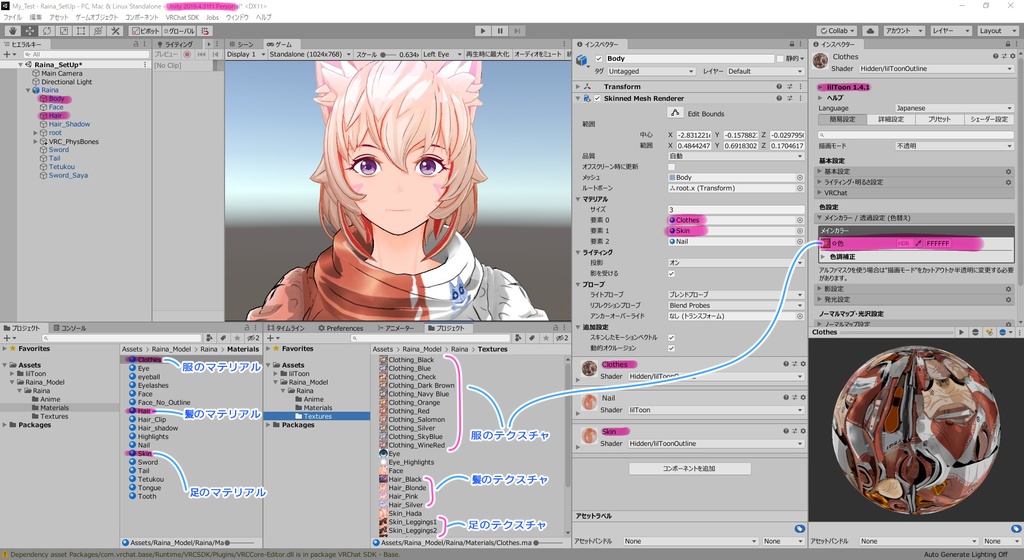Open the Tag dropdown showing Untagged
1024x560 pixels.
tap(650, 71)
